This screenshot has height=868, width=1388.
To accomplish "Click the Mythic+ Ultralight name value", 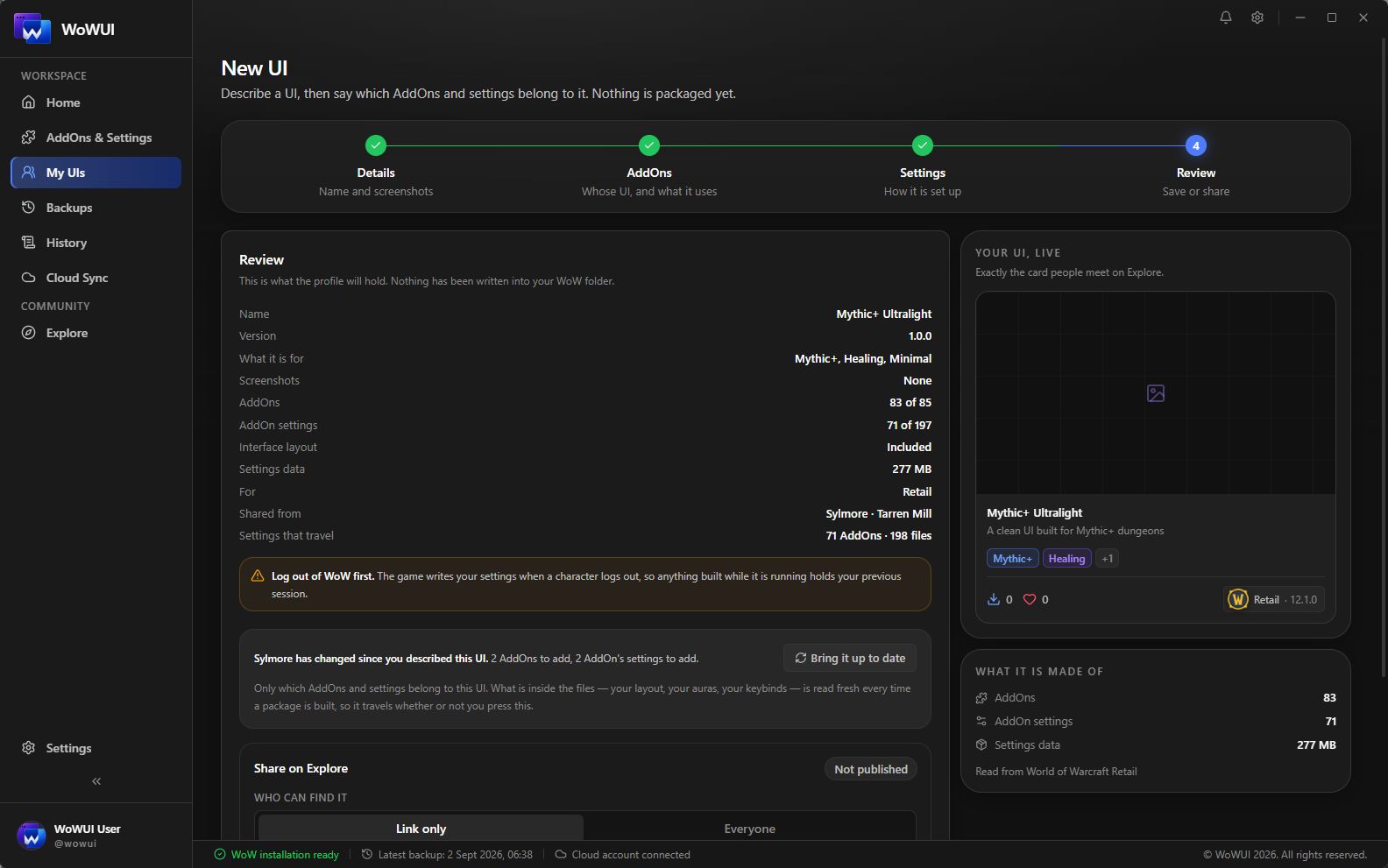I will click(x=883, y=314).
